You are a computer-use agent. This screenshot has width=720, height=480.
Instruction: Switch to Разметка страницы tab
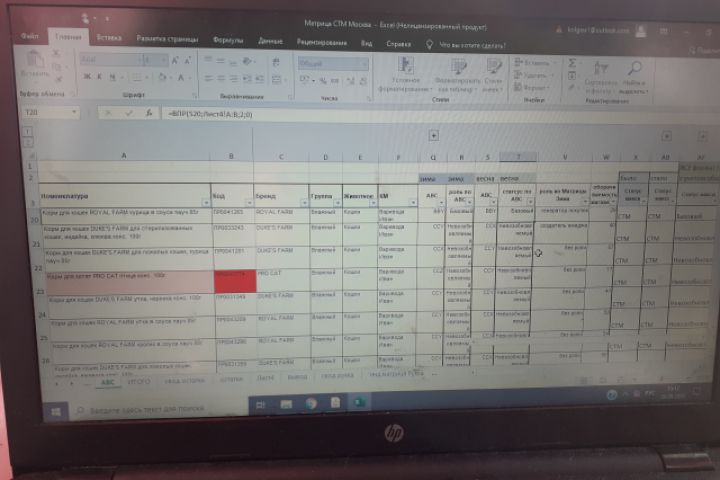(167, 39)
